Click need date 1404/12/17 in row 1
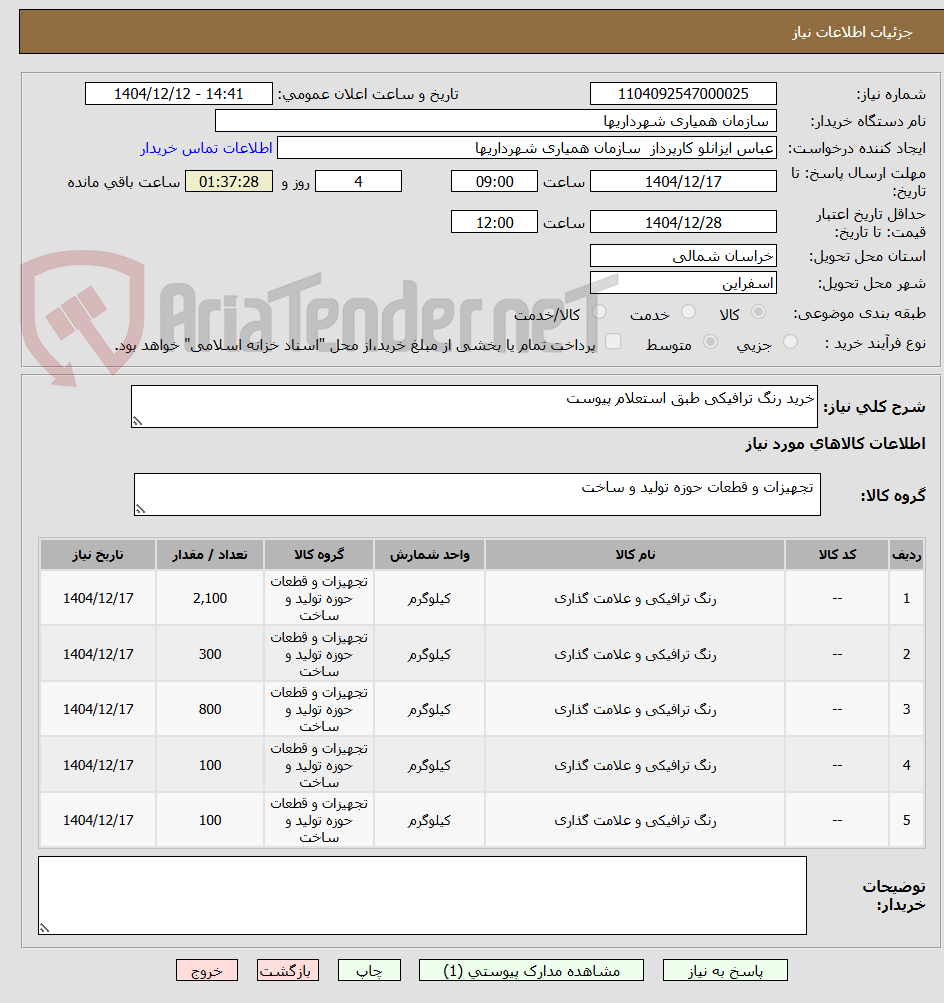 click(98, 598)
